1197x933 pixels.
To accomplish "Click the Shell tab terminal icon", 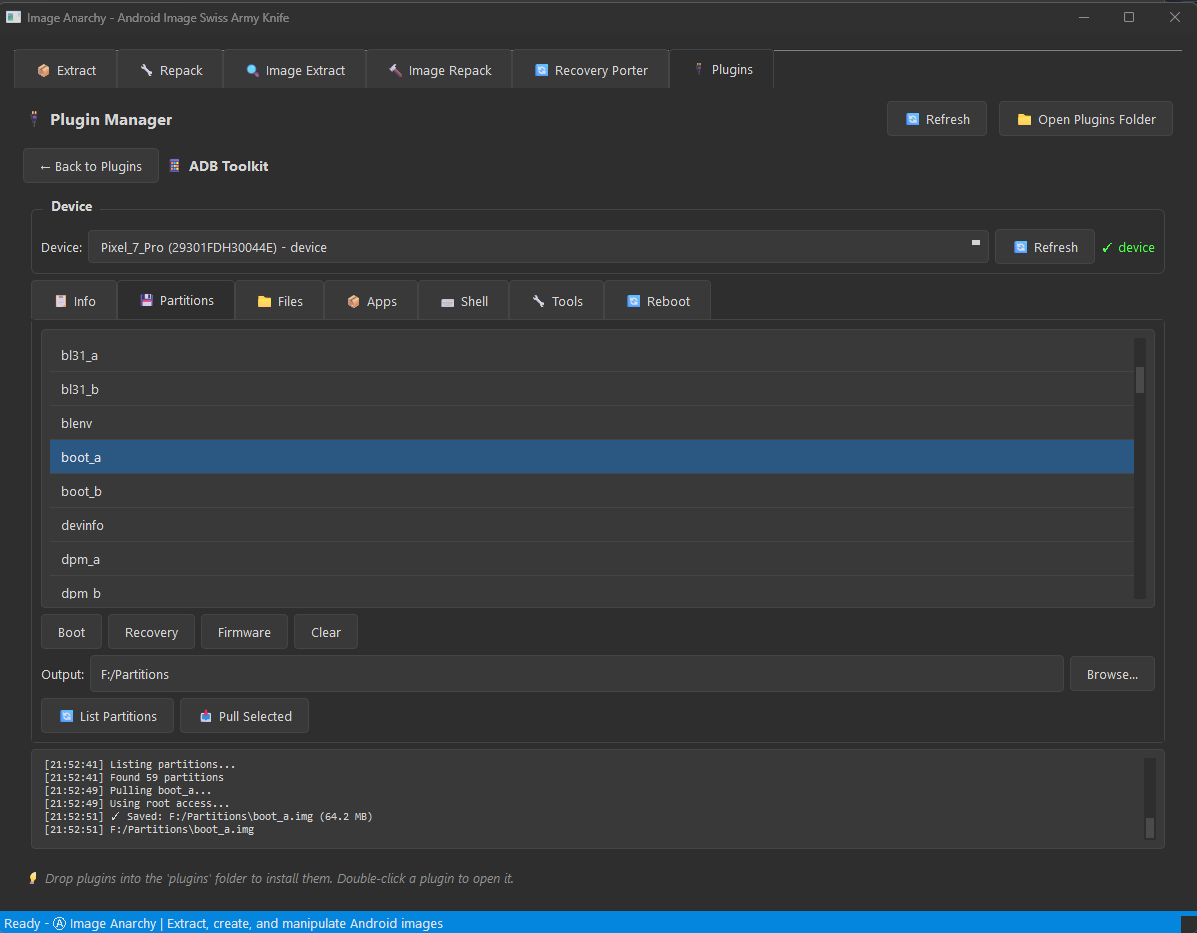I will click(444, 300).
